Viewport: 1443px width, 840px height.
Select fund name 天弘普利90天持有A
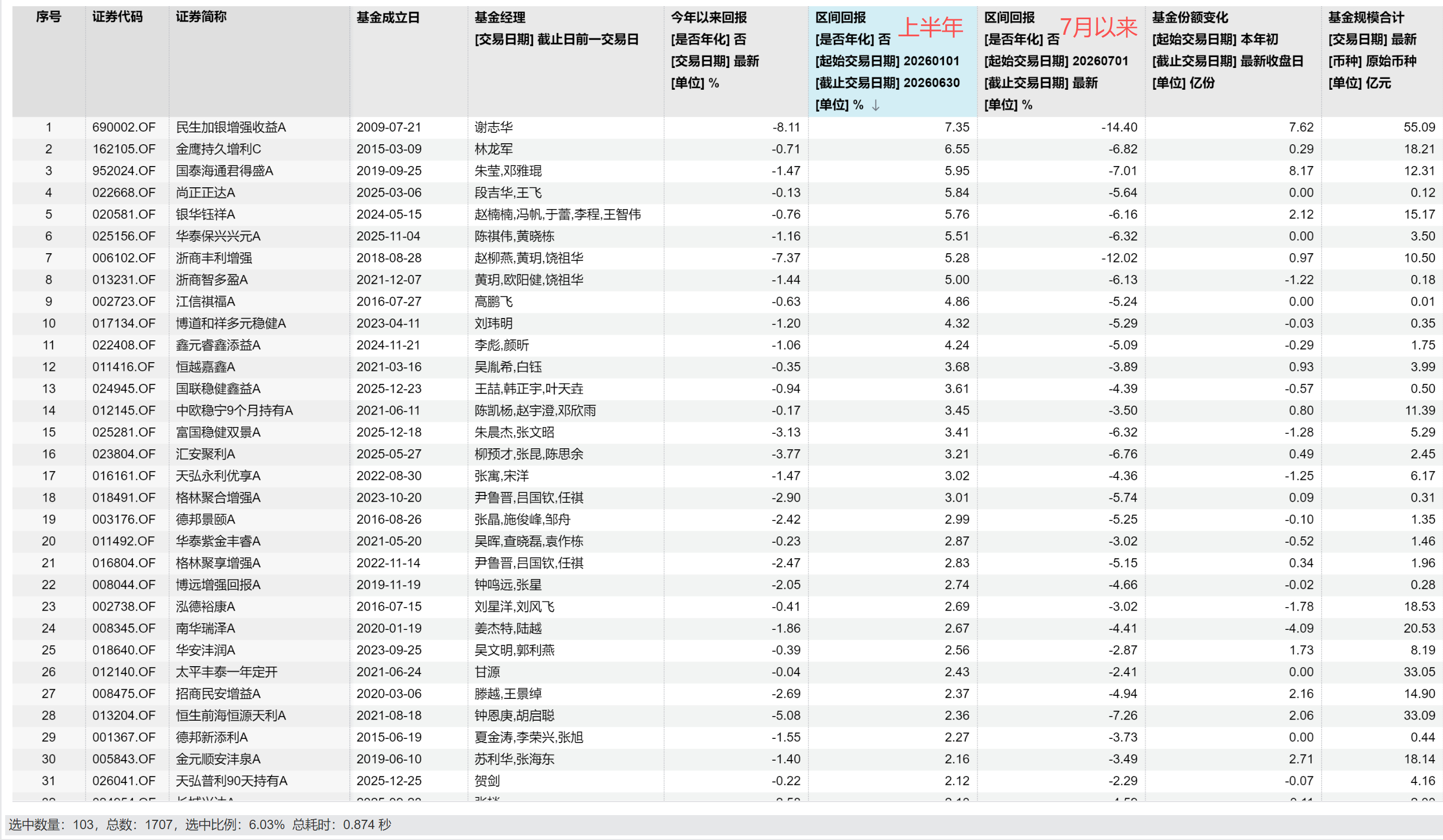pos(231,780)
